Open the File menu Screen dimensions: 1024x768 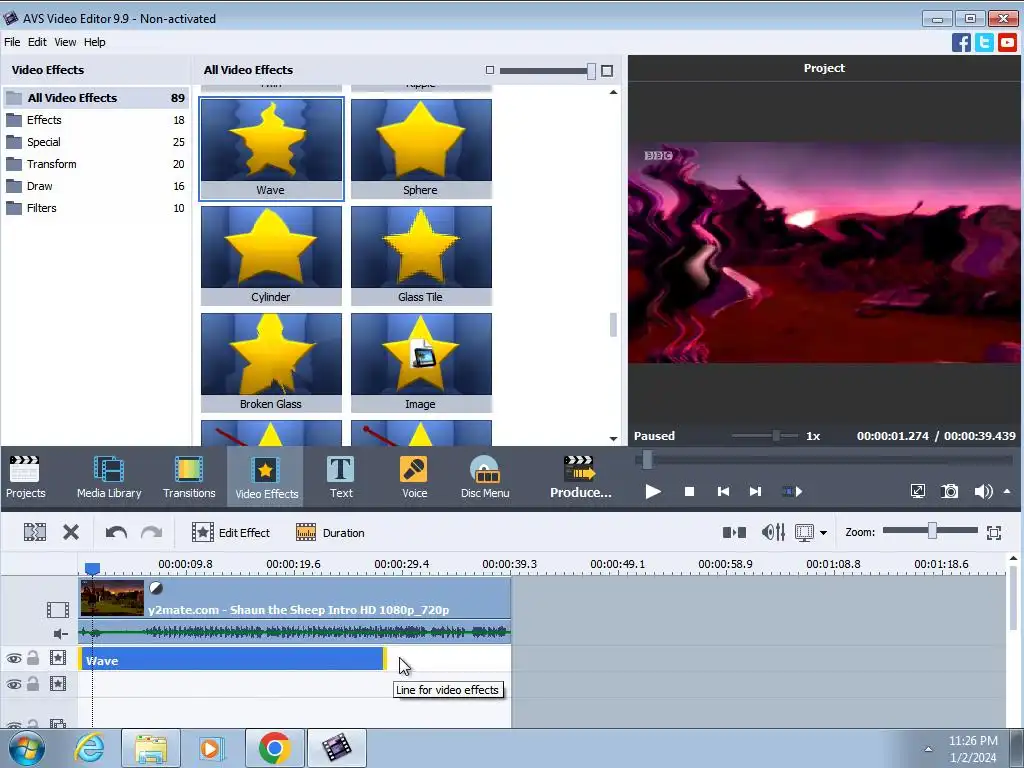(x=12, y=42)
